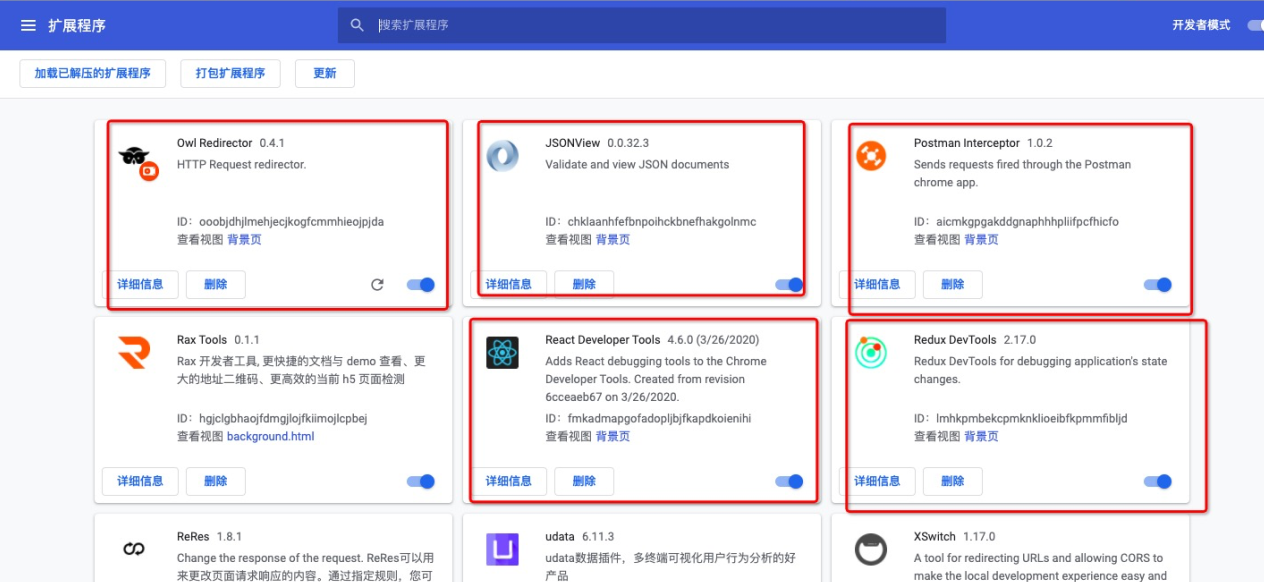1264x582 pixels.
Task: Click the JSONView extension icon
Action: click(x=502, y=157)
